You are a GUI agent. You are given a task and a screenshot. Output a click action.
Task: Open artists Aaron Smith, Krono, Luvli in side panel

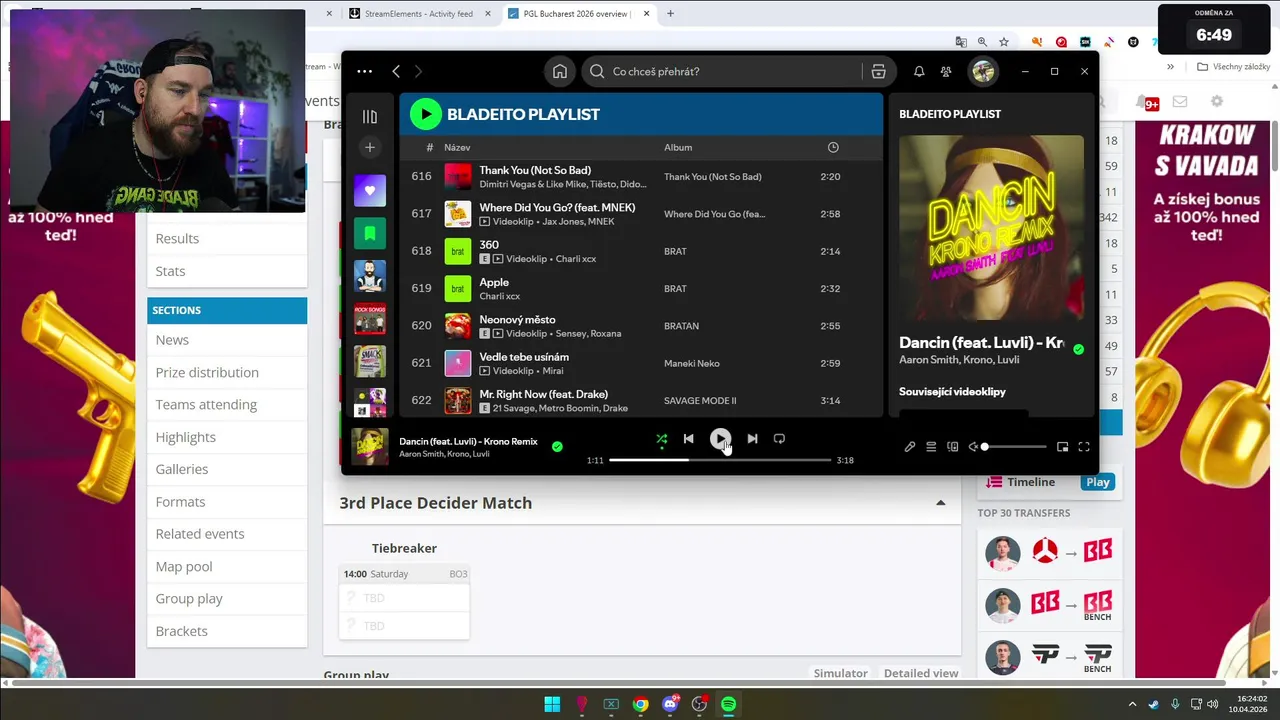click(959, 360)
